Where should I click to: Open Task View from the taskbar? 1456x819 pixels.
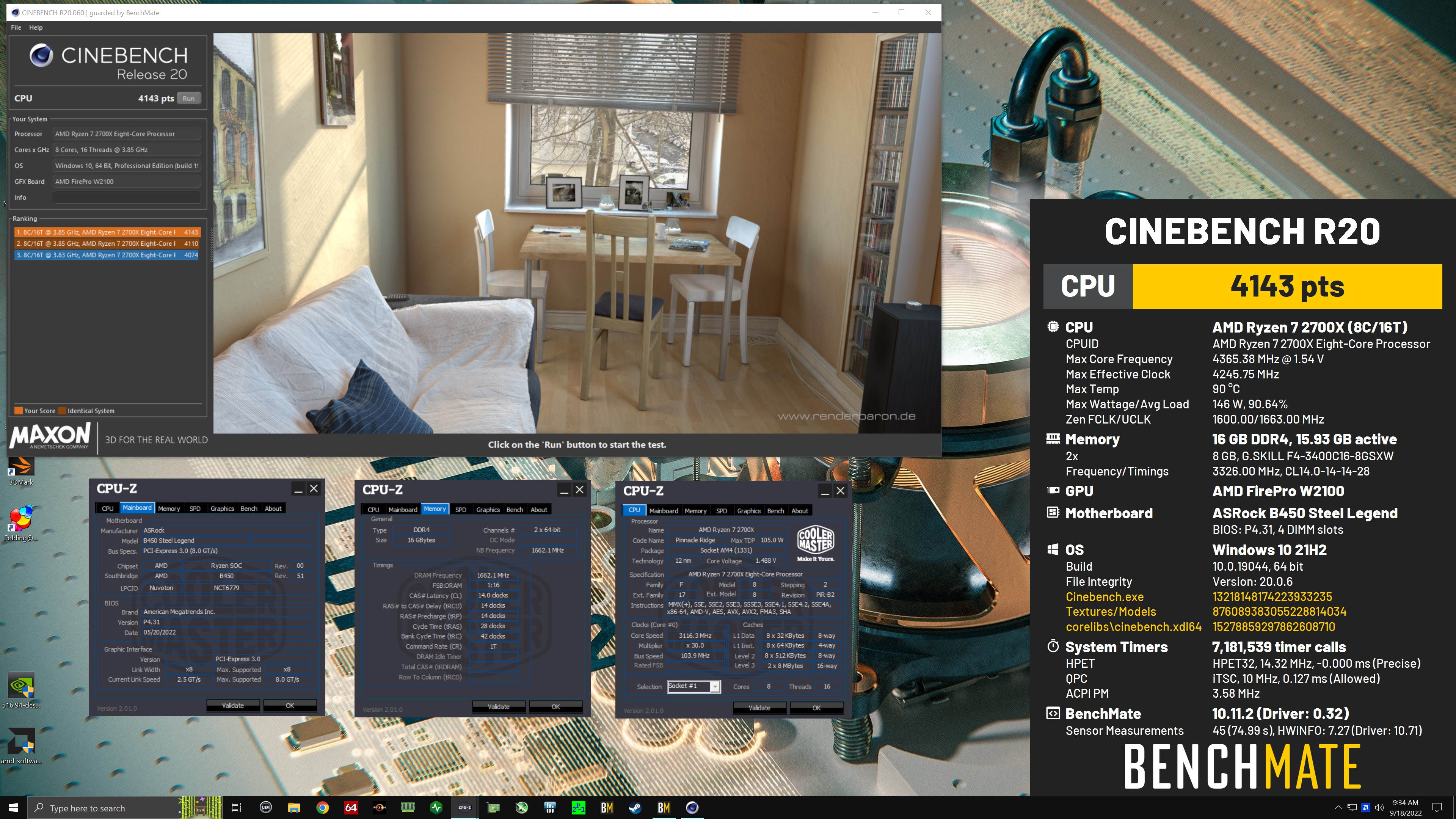237,808
